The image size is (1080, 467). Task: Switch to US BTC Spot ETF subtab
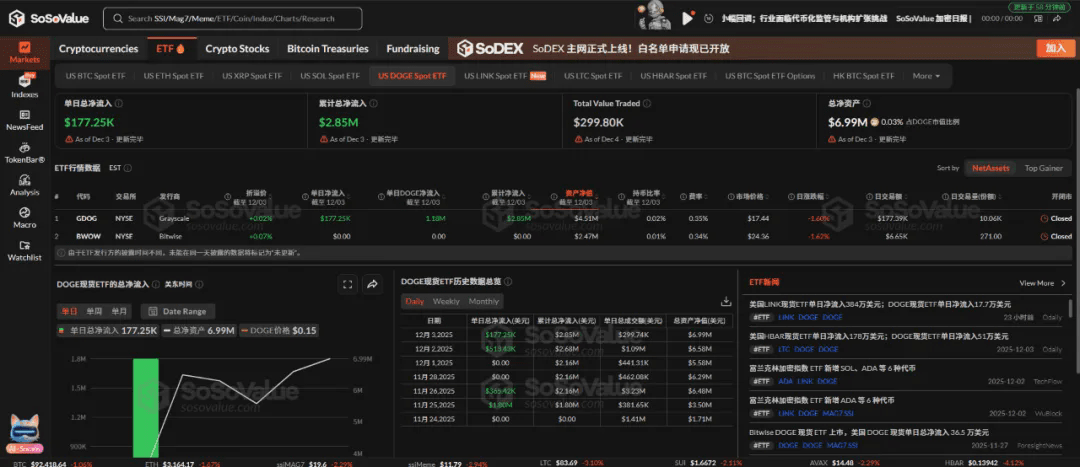[x=95, y=76]
